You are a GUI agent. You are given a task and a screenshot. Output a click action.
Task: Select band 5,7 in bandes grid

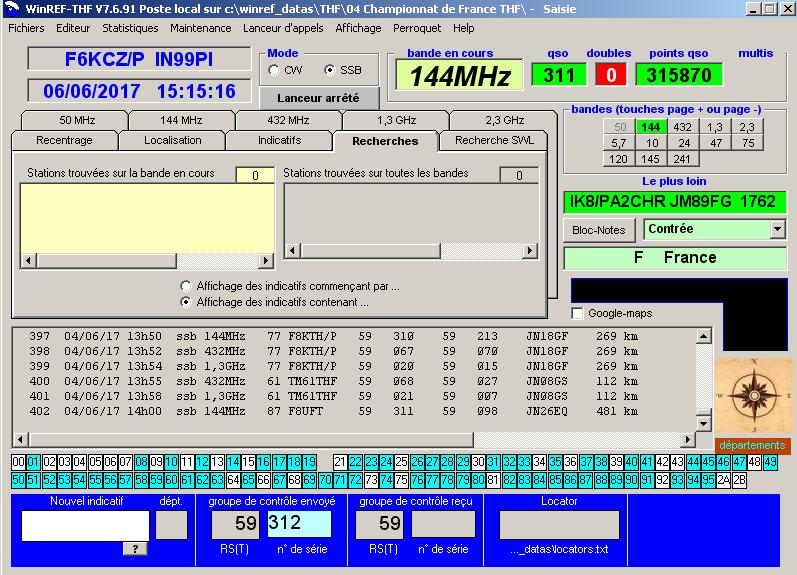pos(619,143)
